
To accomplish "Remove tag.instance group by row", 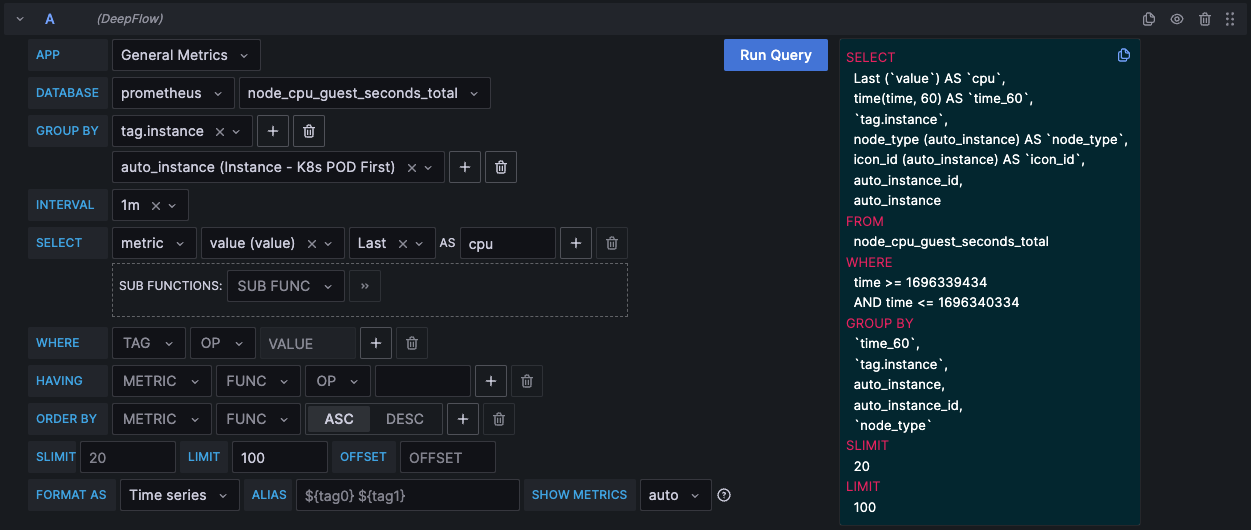I will click(309, 131).
